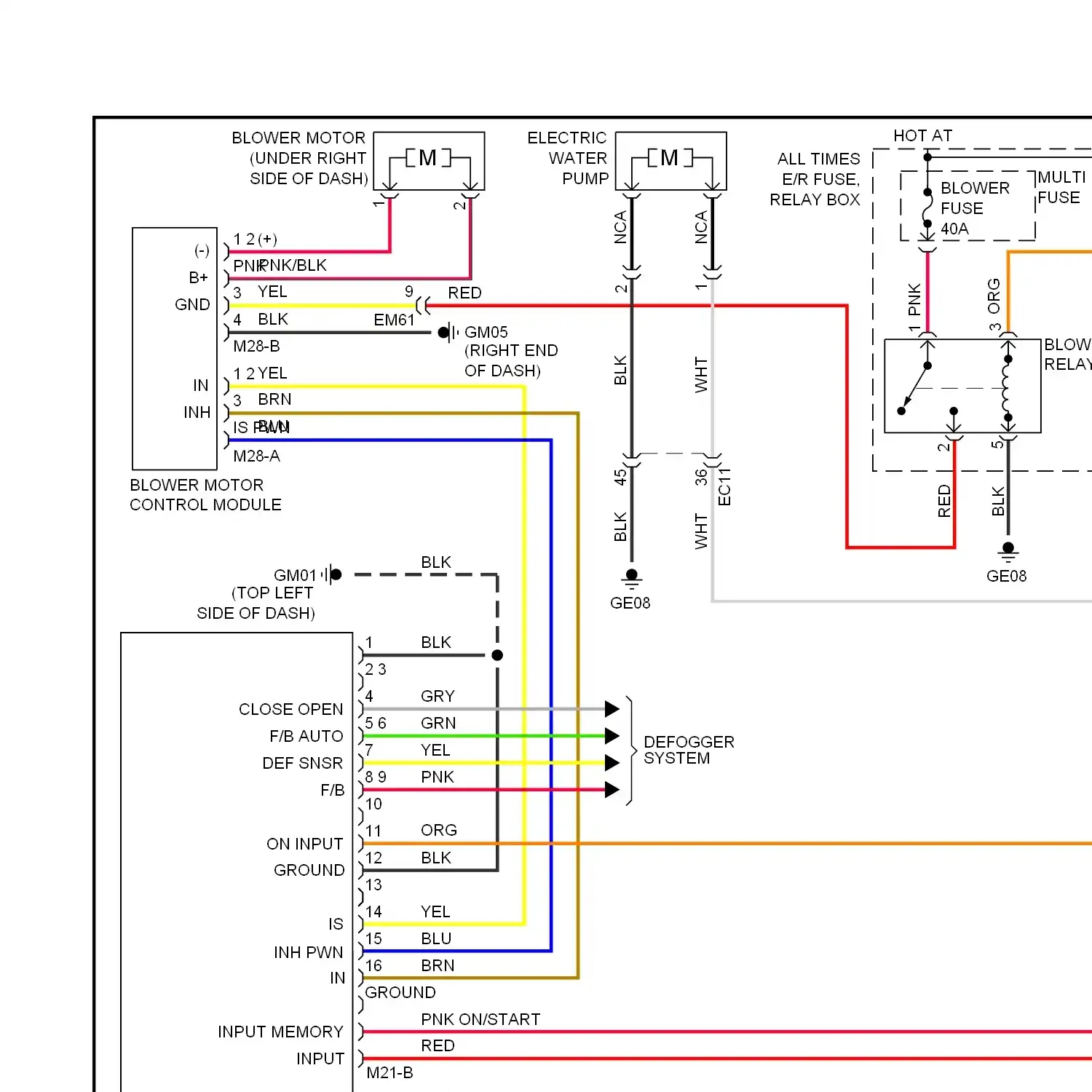Image resolution: width=1092 pixels, height=1092 pixels.
Task: Click the BLOWER MOTOR CONTROL MODULE label
Action: coord(205,495)
